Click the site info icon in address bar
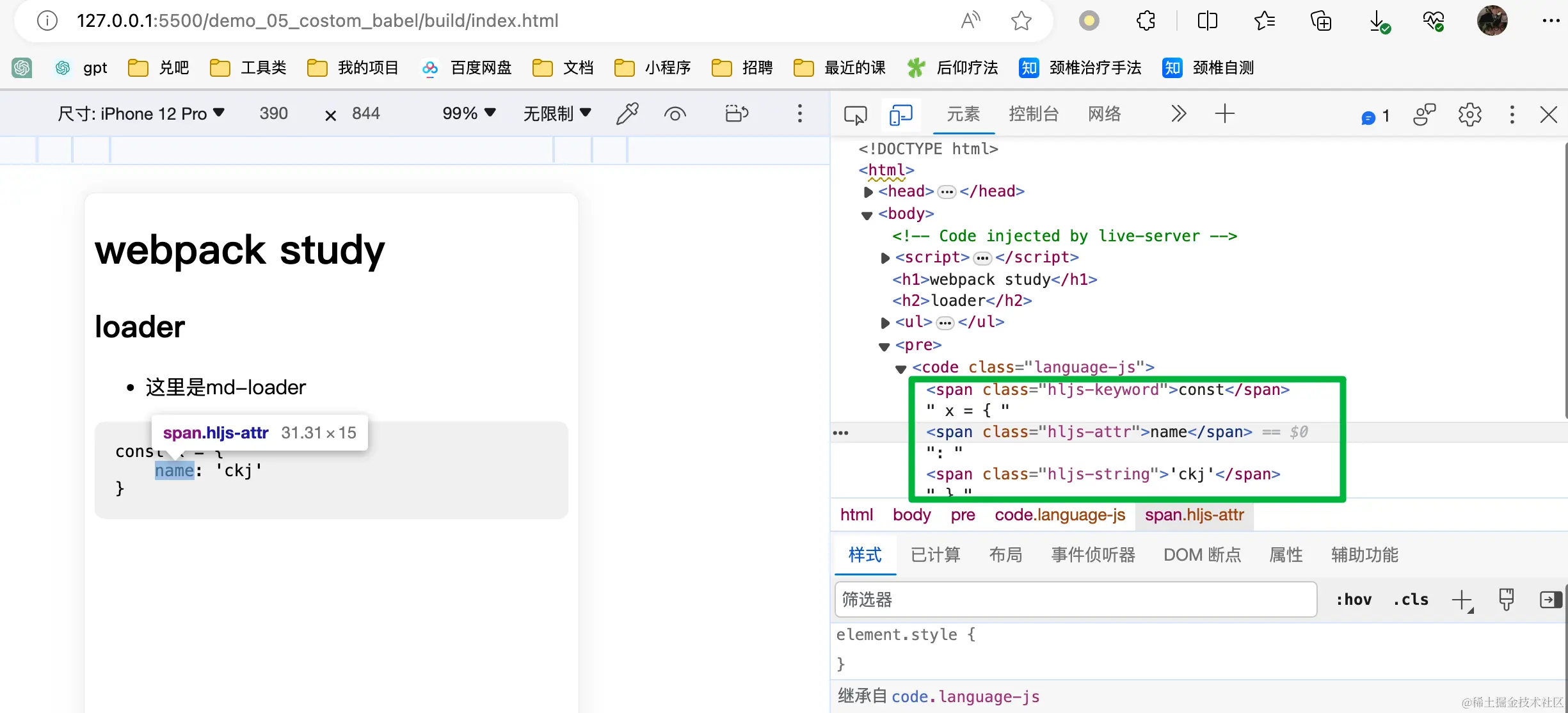 47,21
